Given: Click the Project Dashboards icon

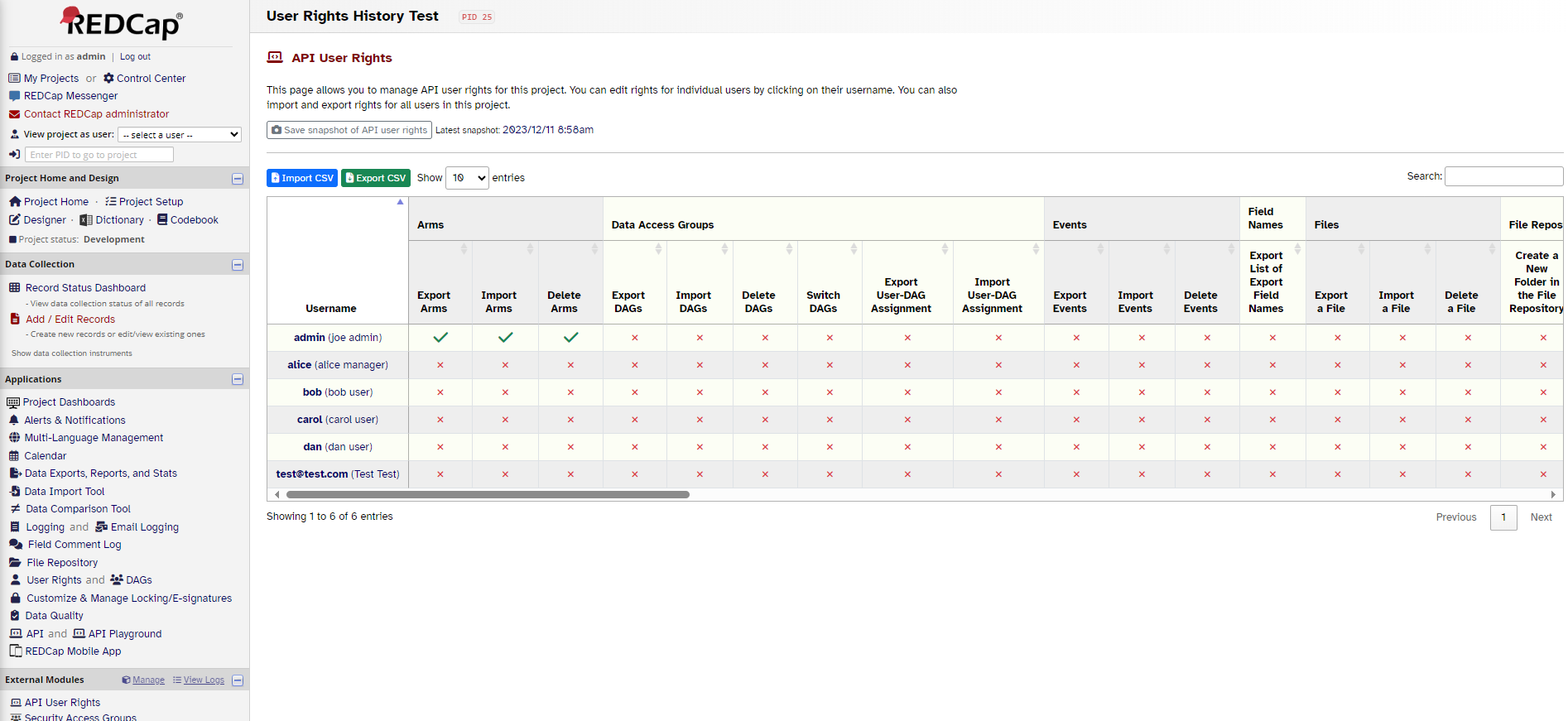Looking at the screenshot, I should pos(13,402).
